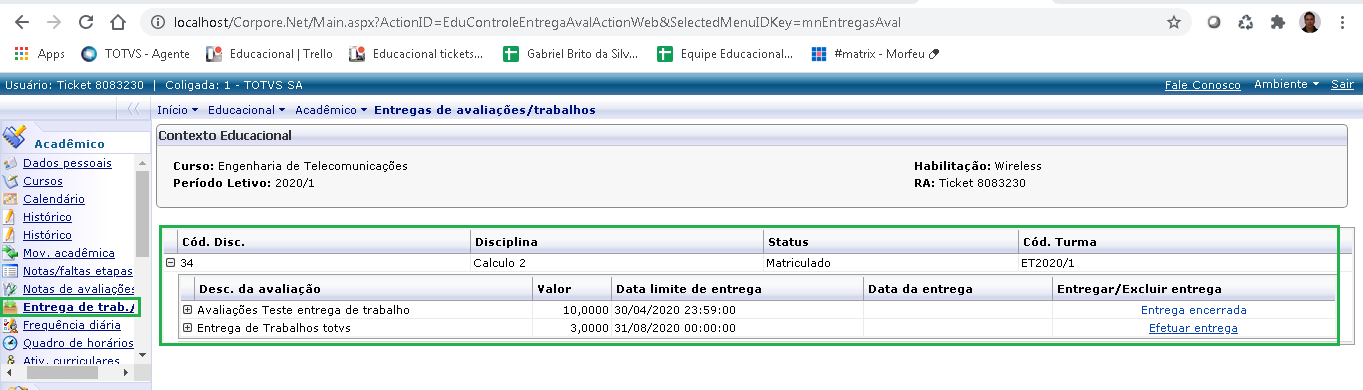Click the Fale Conosco link
This screenshot has height=390, width=1363.
coord(1203,85)
